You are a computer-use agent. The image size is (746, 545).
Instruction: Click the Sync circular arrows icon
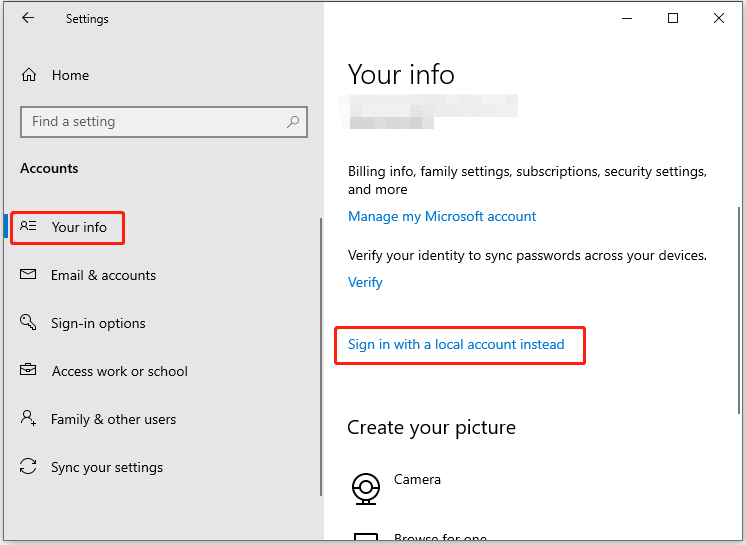point(28,466)
